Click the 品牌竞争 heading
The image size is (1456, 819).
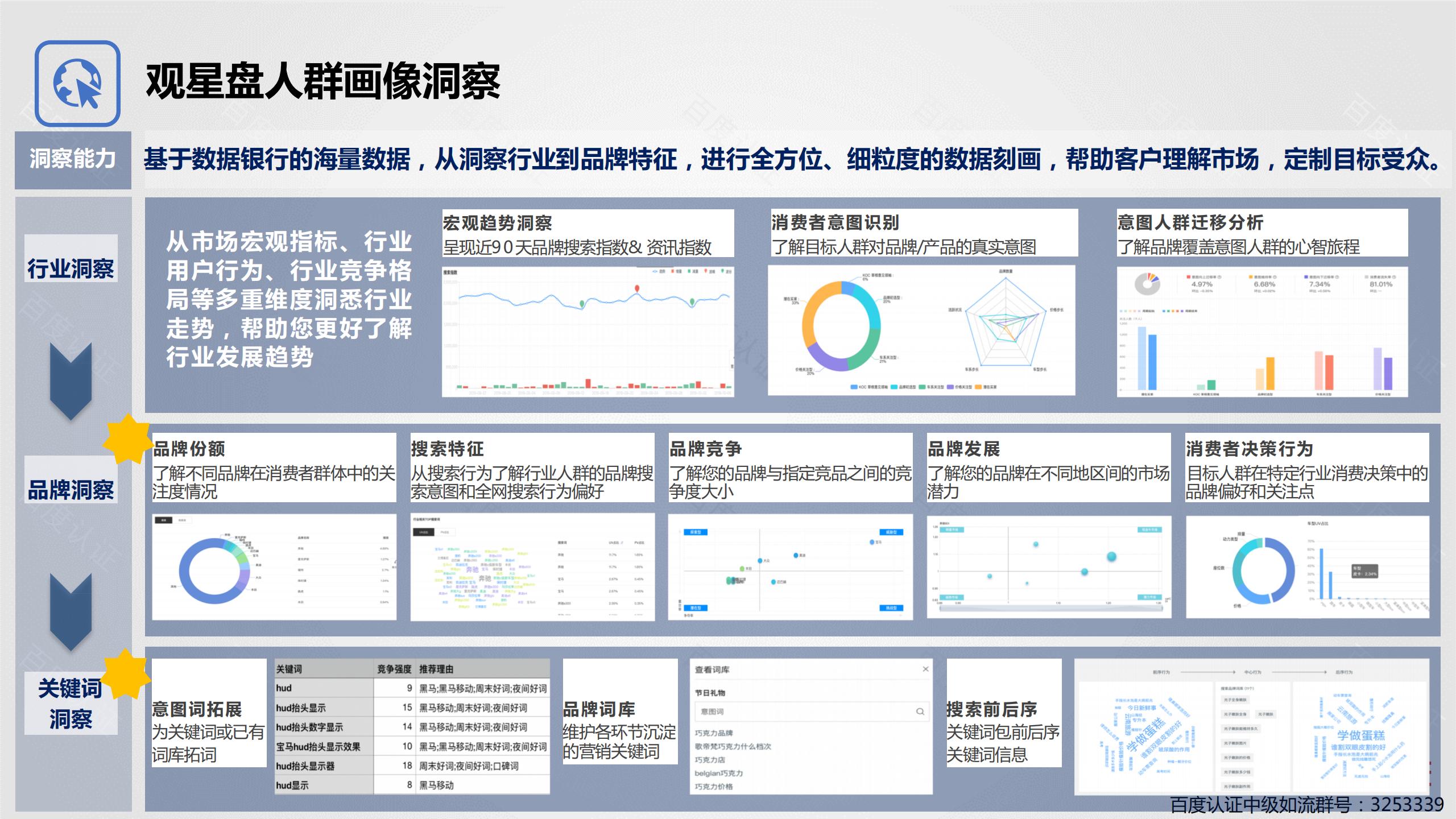(x=705, y=449)
